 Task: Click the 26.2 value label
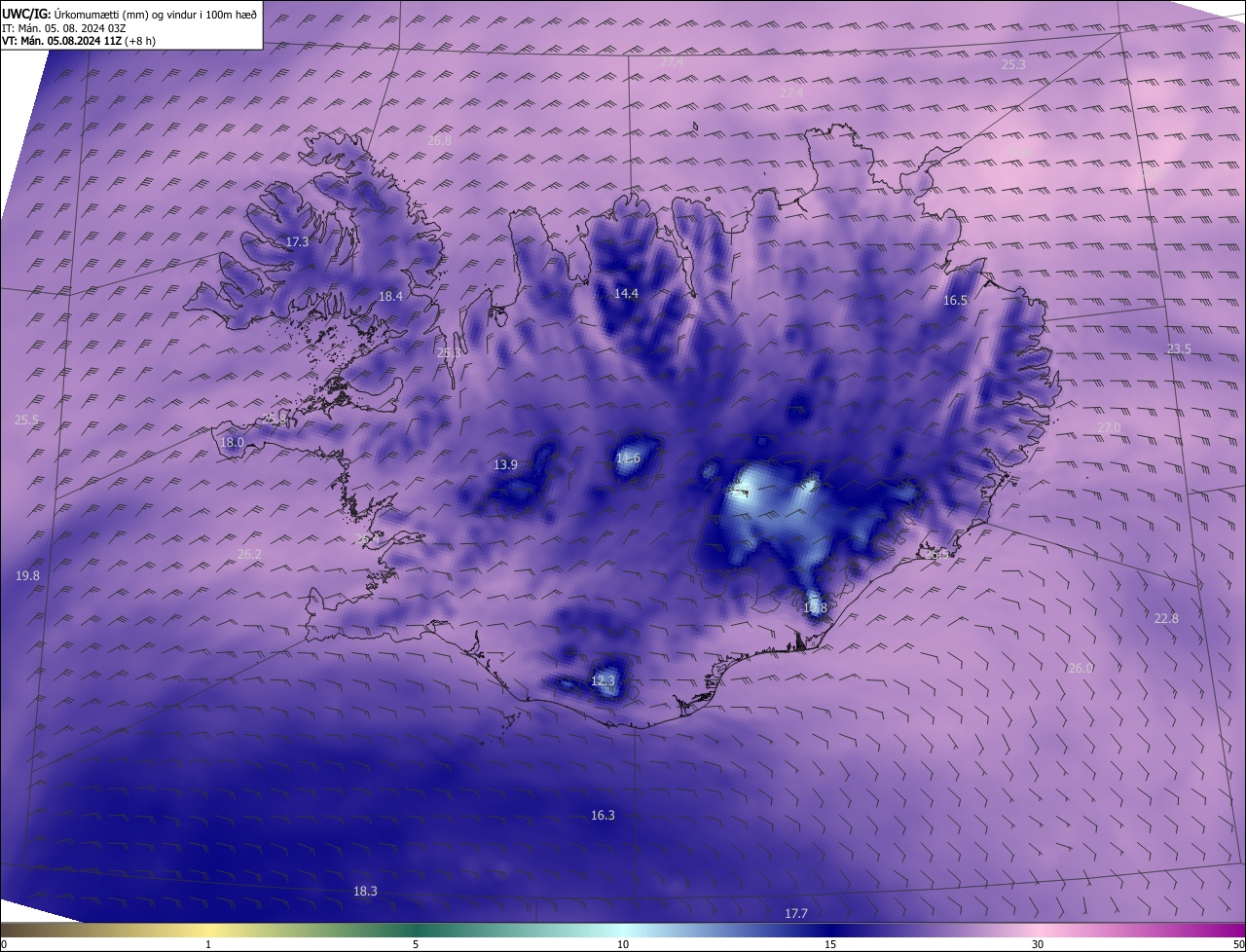point(249,554)
